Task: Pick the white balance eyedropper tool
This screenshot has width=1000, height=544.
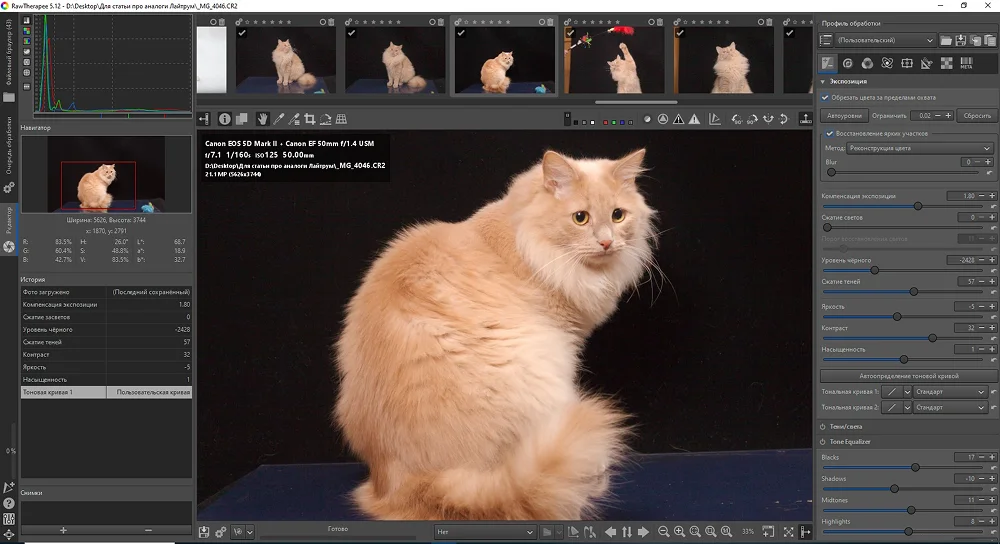Action: (279, 119)
